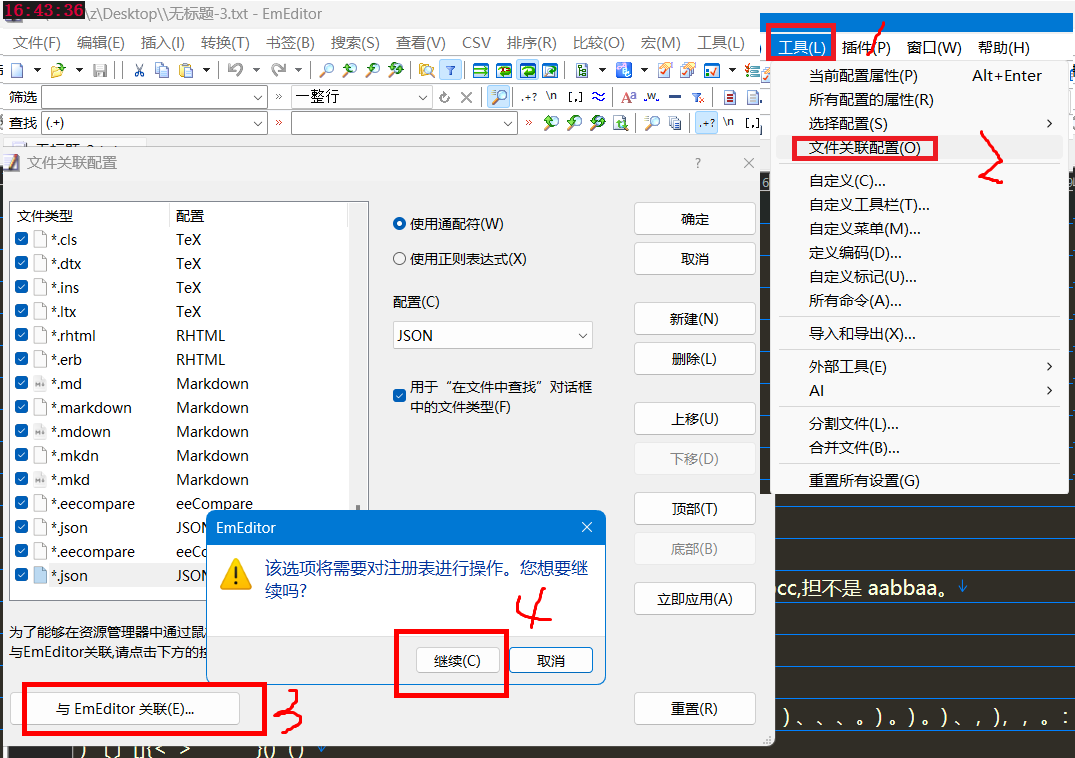Click the 确定 button
This screenshot has height=758, width=1075.
pyautogui.click(x=694, y=219)
